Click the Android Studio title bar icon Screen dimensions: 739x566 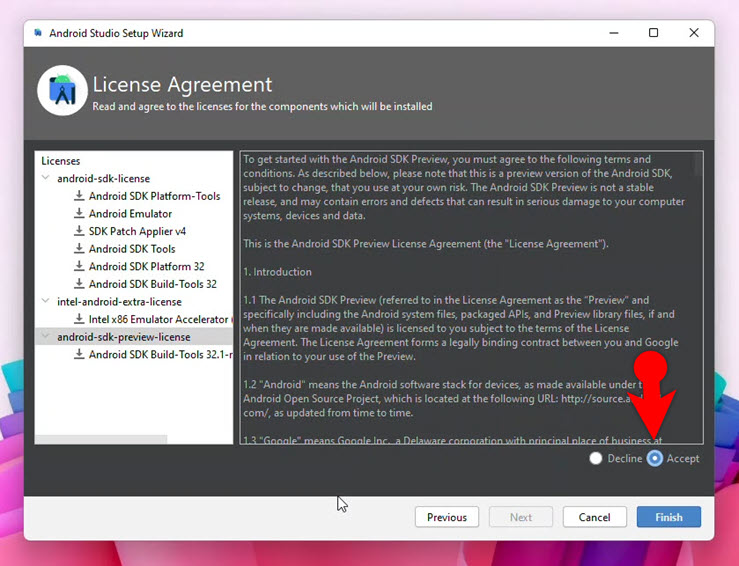tap(38, 33)
